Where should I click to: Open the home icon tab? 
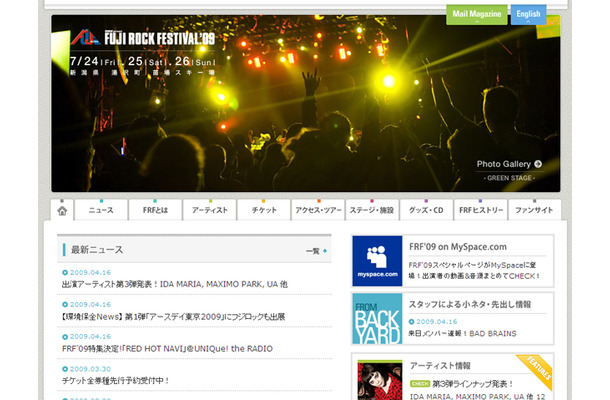pos(62,211)
